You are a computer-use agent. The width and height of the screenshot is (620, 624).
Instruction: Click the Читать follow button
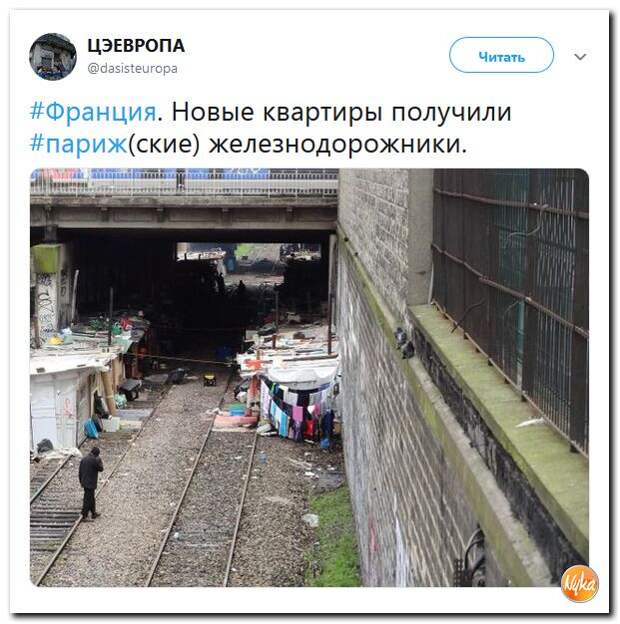point(501,55)
